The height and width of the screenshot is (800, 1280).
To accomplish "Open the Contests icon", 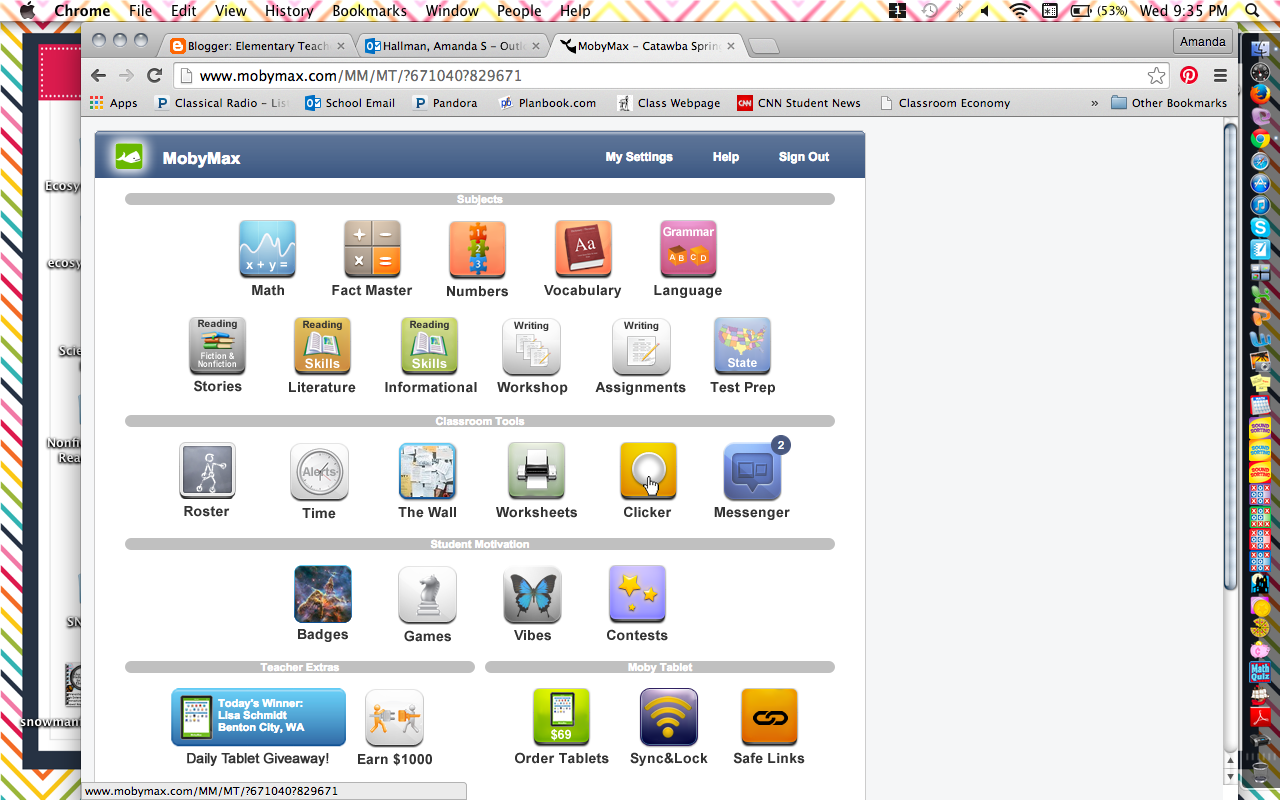I will 637,593.
